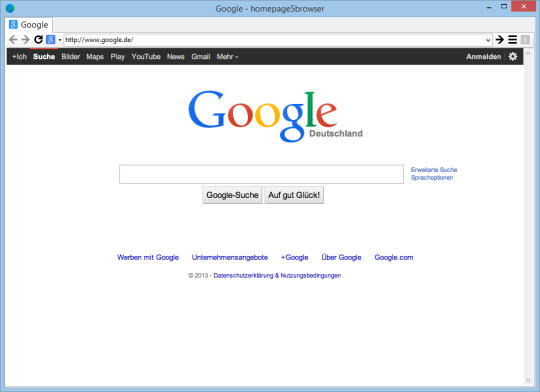Open the Über Google link

[x=341, y=257]
